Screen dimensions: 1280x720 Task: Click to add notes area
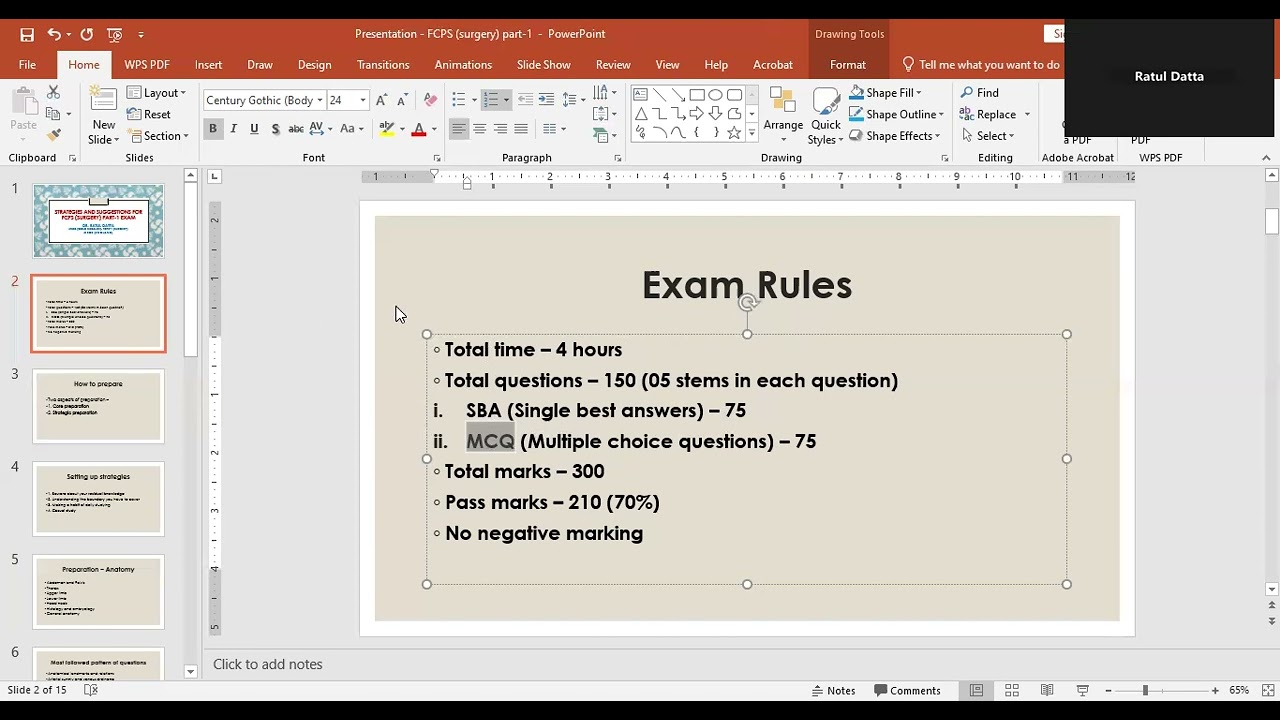(x=267, y=664)
